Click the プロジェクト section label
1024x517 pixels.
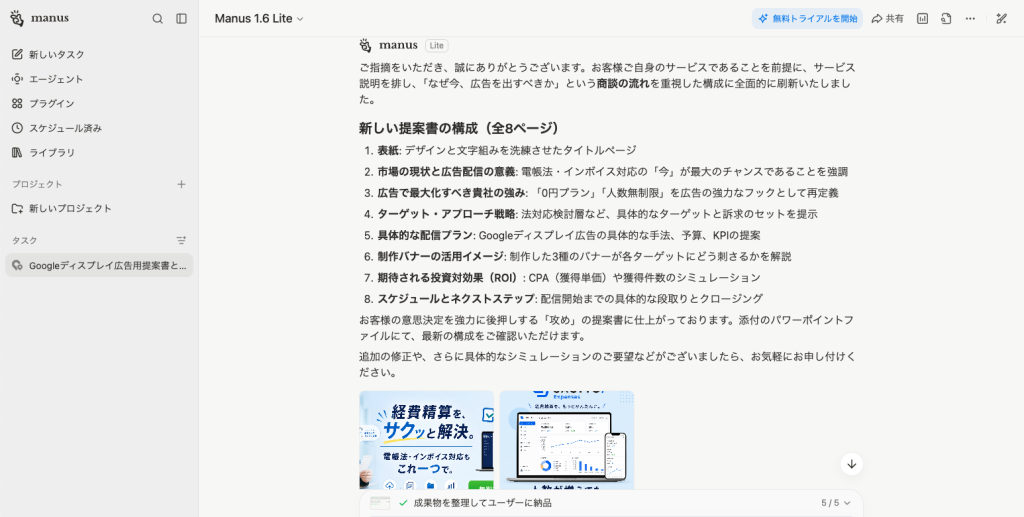click(x=37, y=184)
